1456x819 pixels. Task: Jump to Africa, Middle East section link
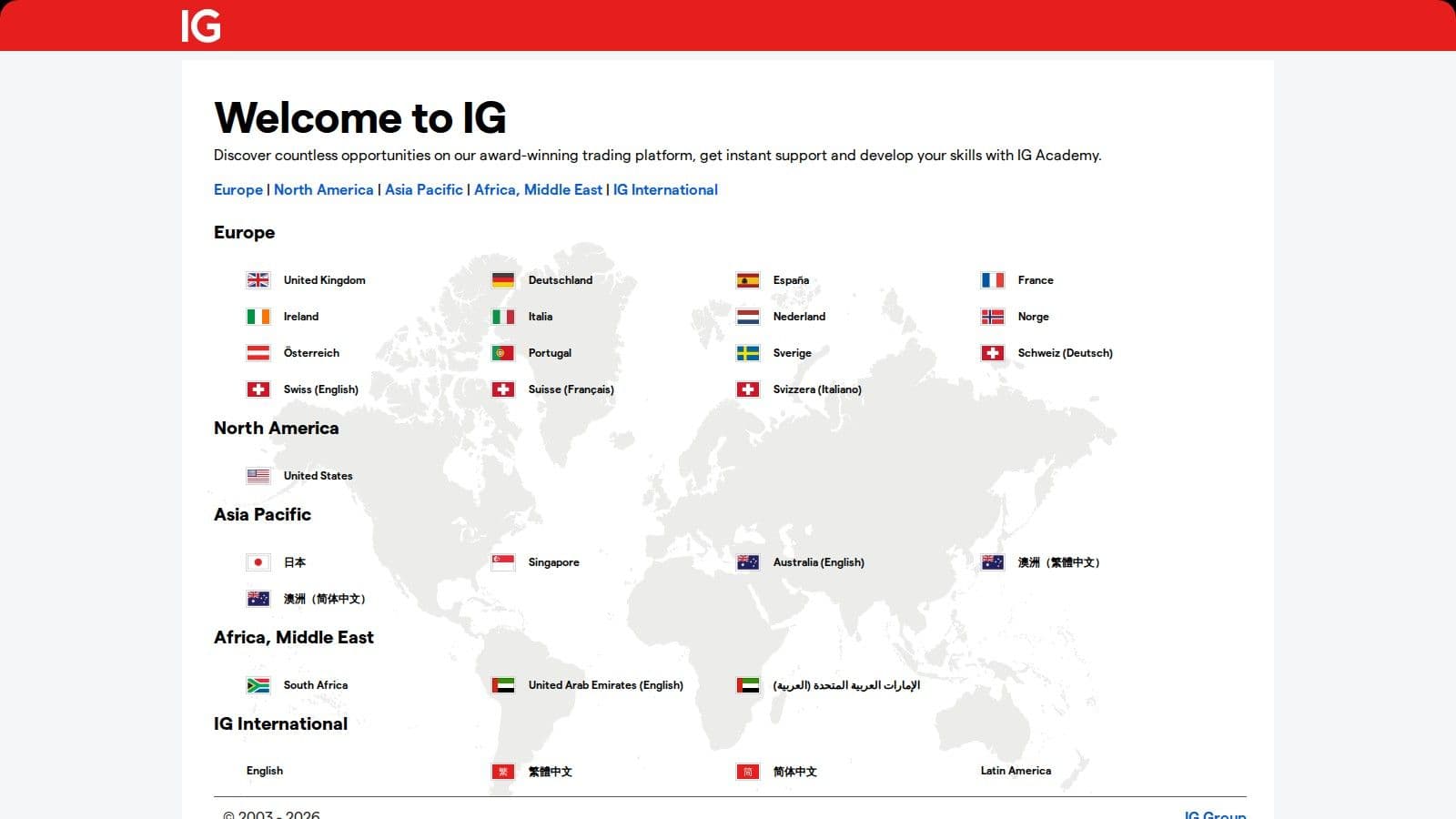(538, 189)
